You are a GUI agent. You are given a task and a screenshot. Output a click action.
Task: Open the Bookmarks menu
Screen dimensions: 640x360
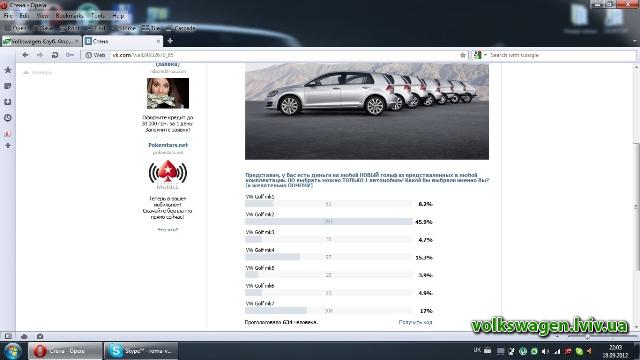(69, 16)
